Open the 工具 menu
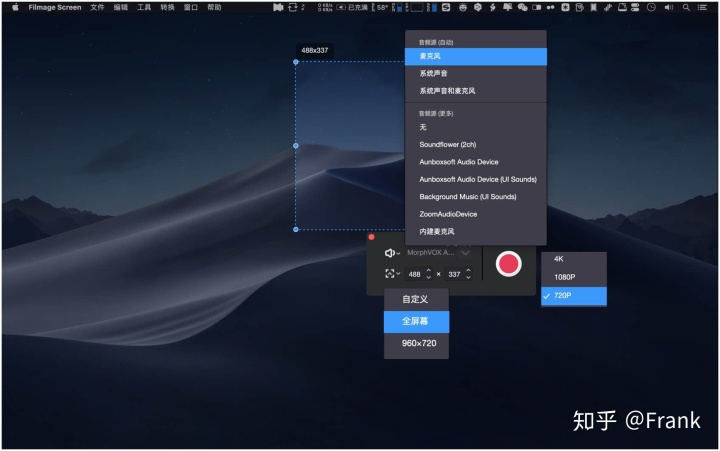720x451 pixels. click(x=144, y=7)
